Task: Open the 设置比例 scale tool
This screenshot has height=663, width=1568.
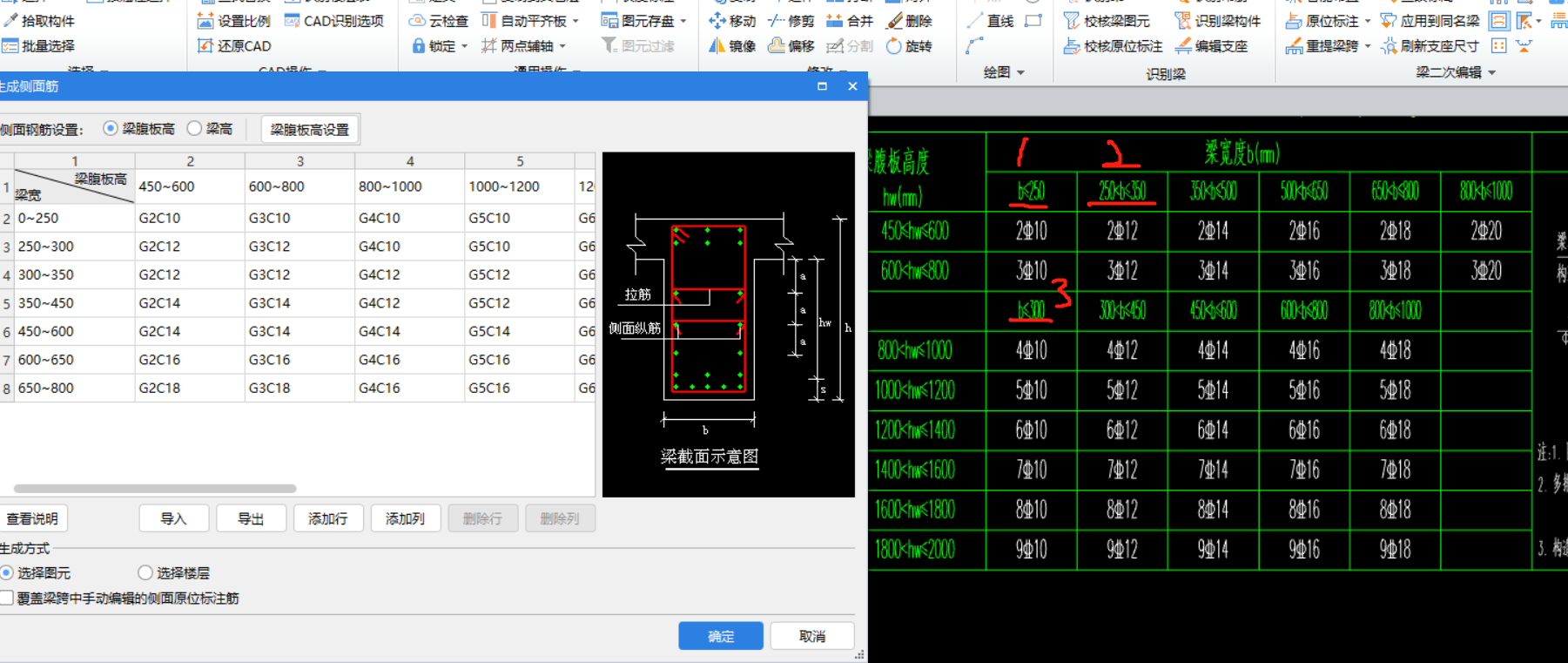Action: [x=233, y=21]
